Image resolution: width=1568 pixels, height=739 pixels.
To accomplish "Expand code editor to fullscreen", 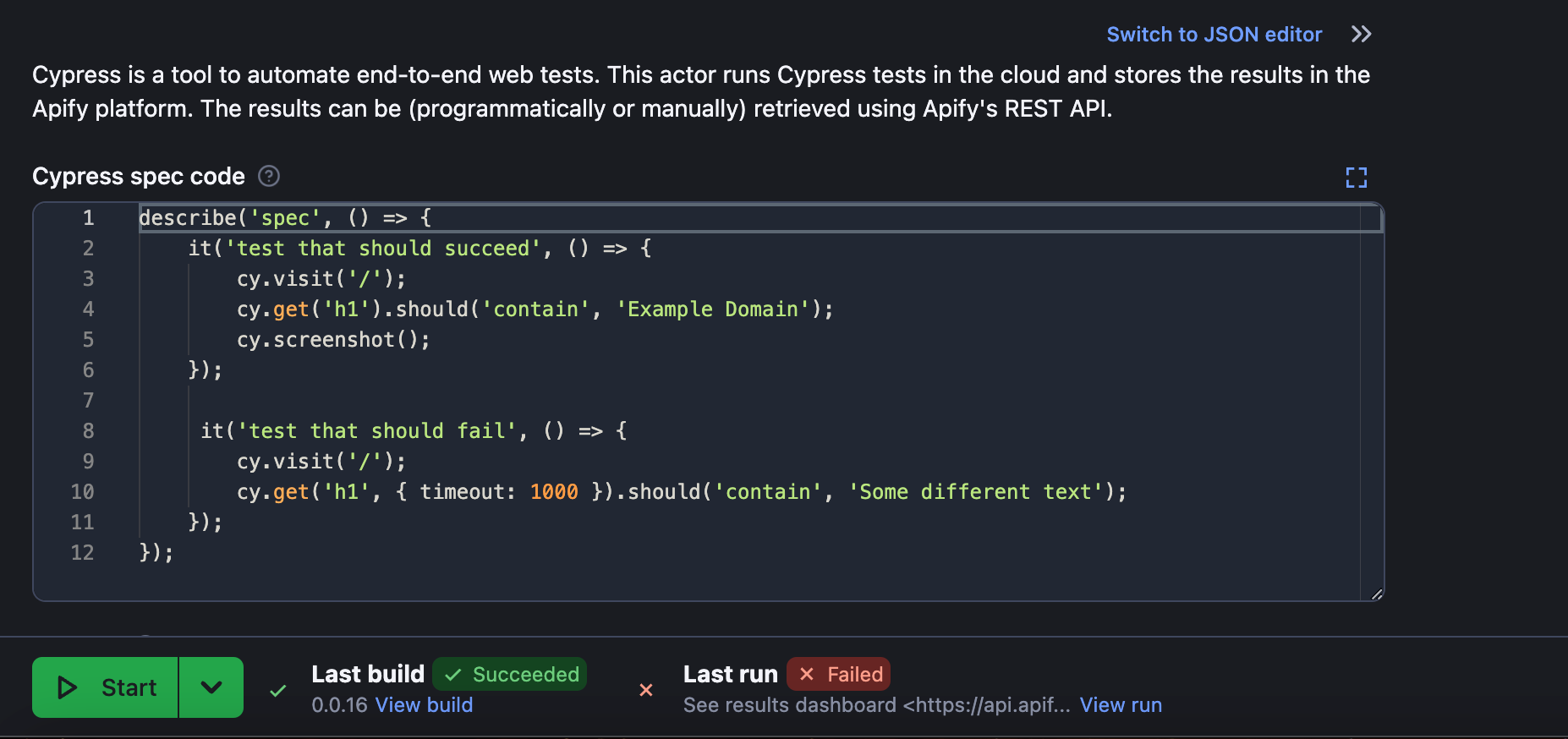I will (x=1357, y=177).
